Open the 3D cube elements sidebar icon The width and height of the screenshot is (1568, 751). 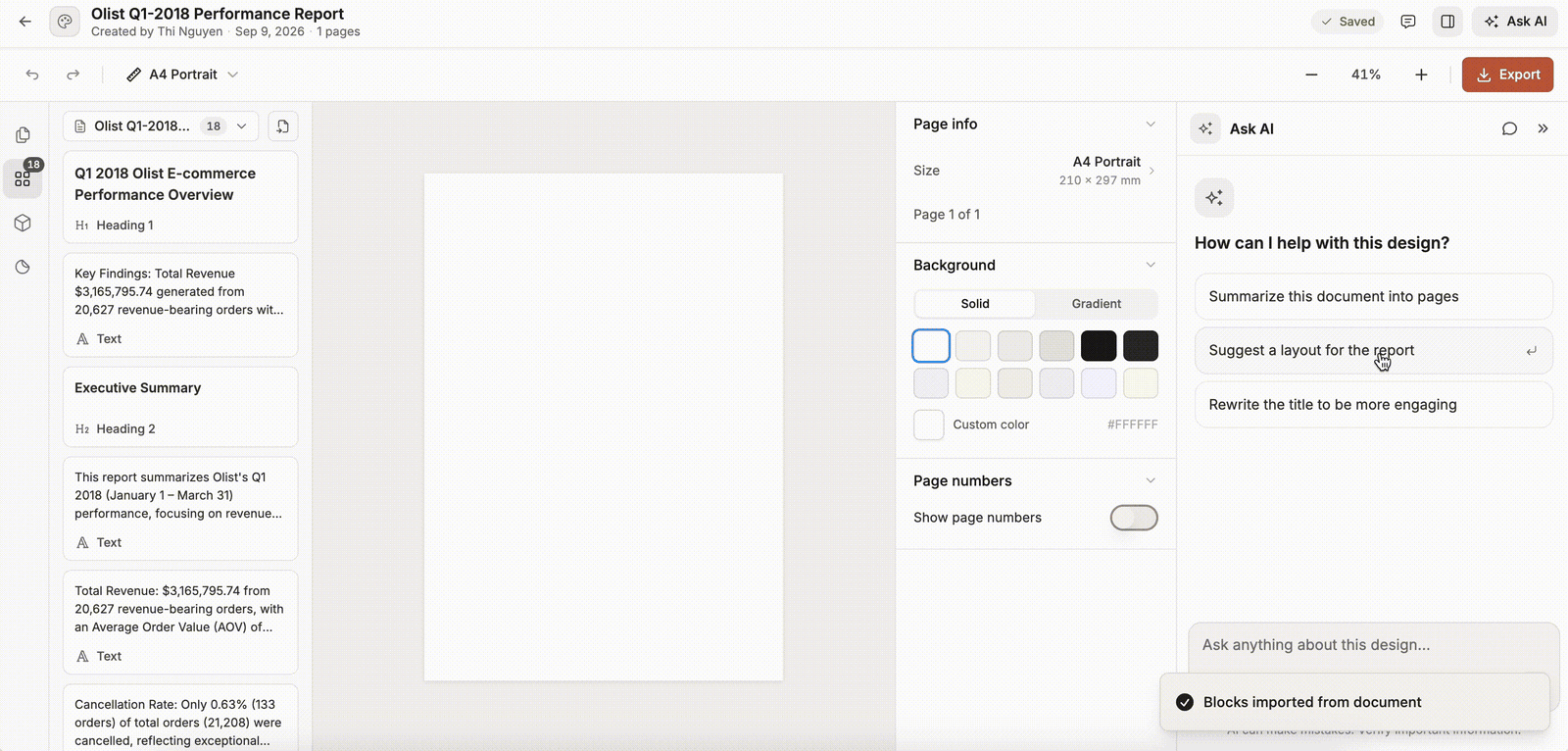click(x=23, y=224)
